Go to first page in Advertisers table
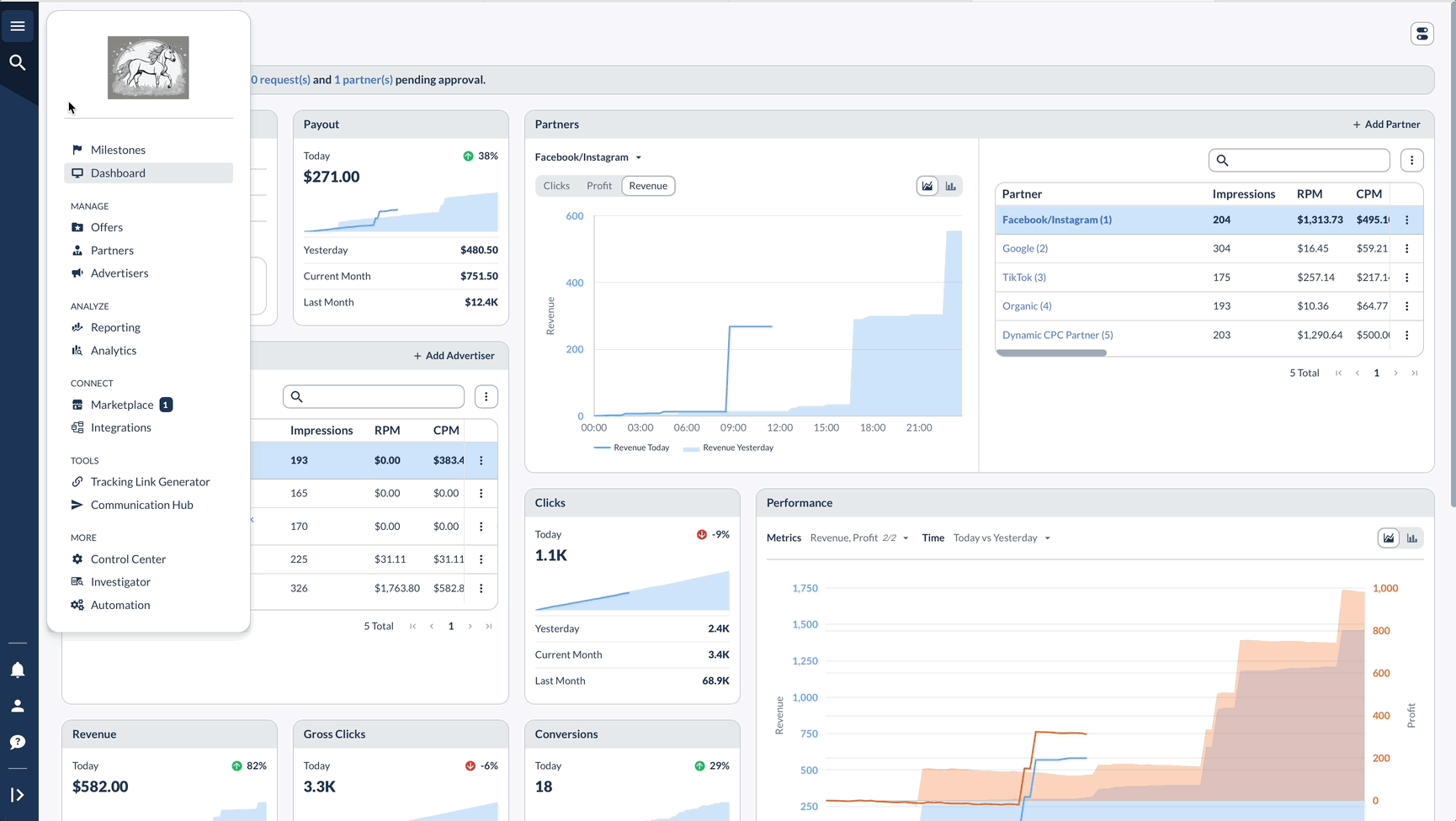Image resolution: width=1456 pixels, height=821 pixels. pyautogui.click(x=412, y=626)
